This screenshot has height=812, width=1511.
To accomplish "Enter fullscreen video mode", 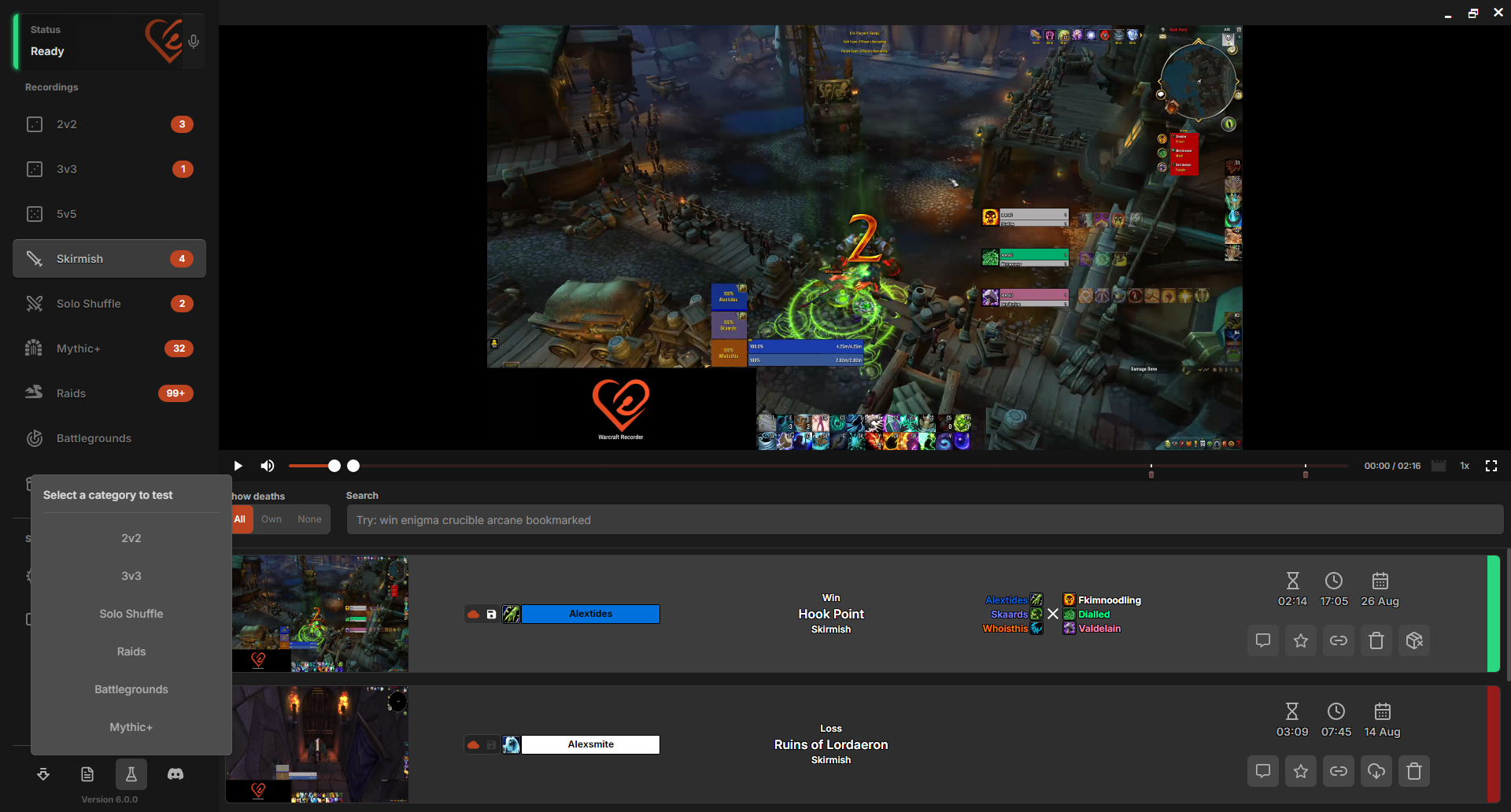I will pos(1491,466).
